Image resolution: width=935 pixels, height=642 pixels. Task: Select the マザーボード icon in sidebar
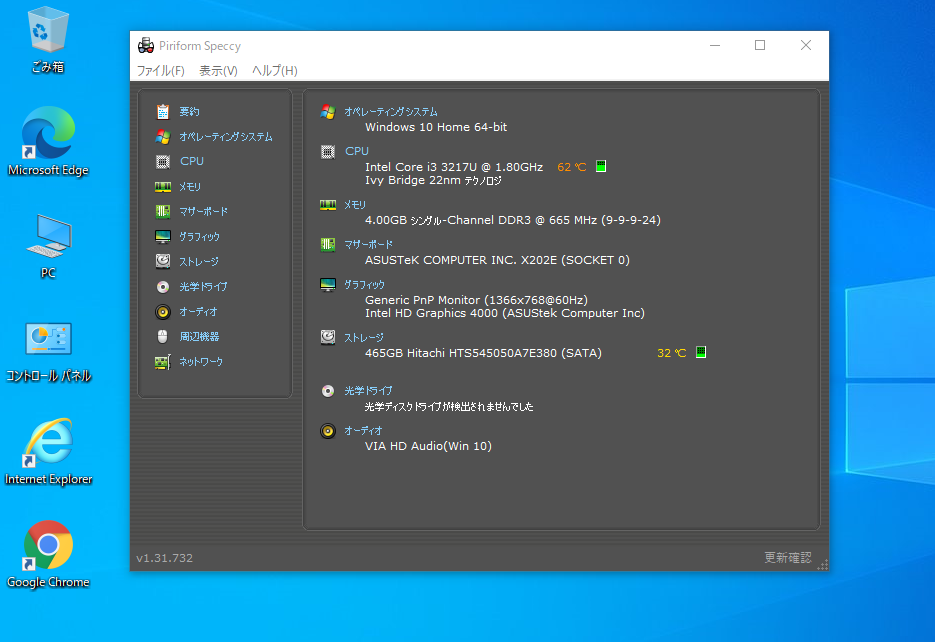163,212
